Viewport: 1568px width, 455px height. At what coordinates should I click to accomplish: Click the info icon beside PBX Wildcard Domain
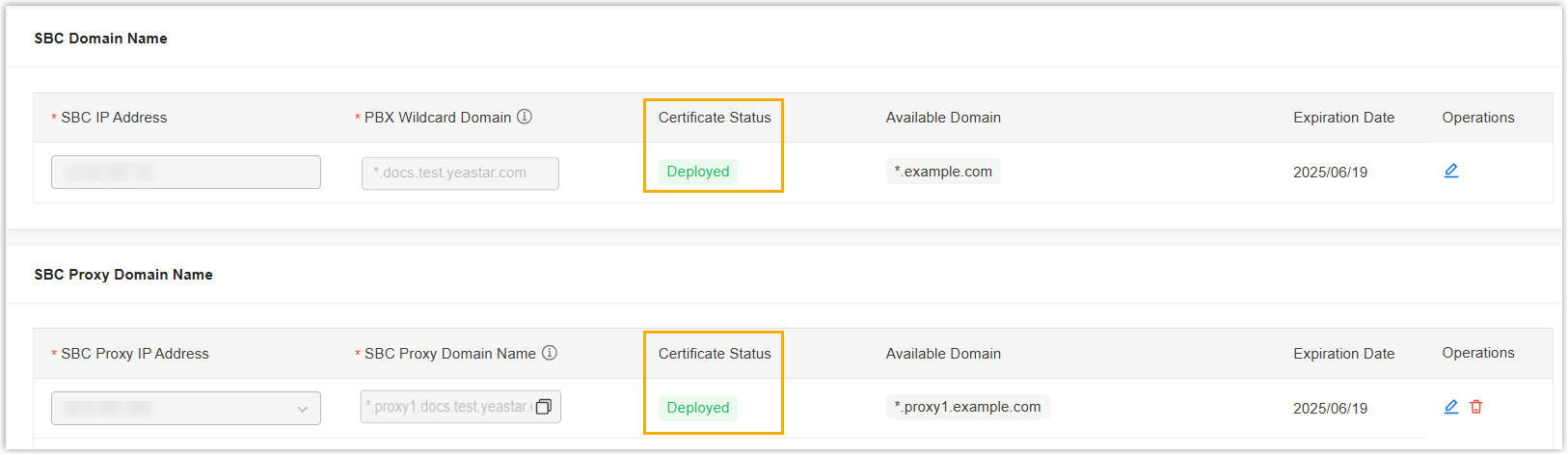[525, 117]
